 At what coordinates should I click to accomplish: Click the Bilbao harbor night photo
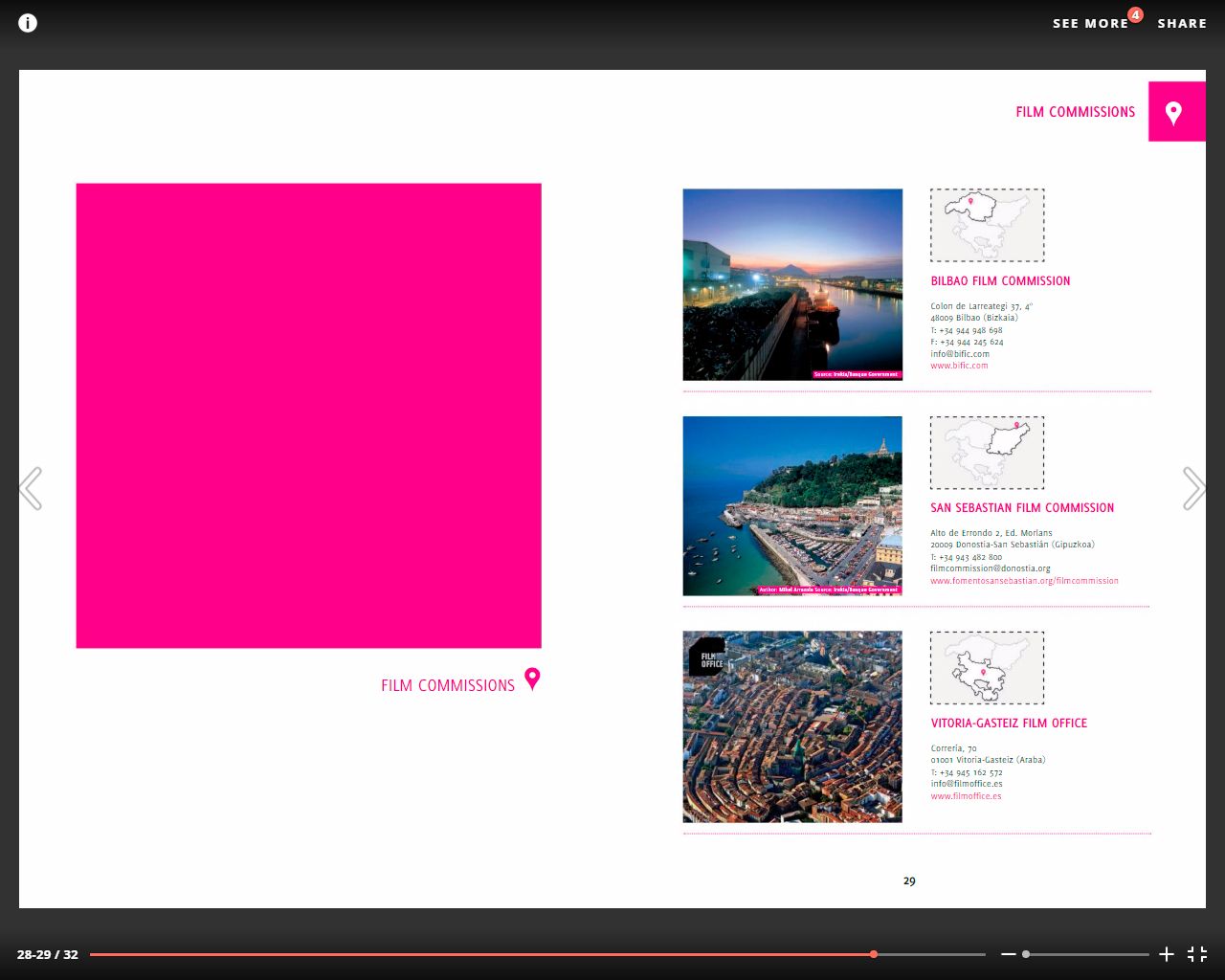[792, 284]
